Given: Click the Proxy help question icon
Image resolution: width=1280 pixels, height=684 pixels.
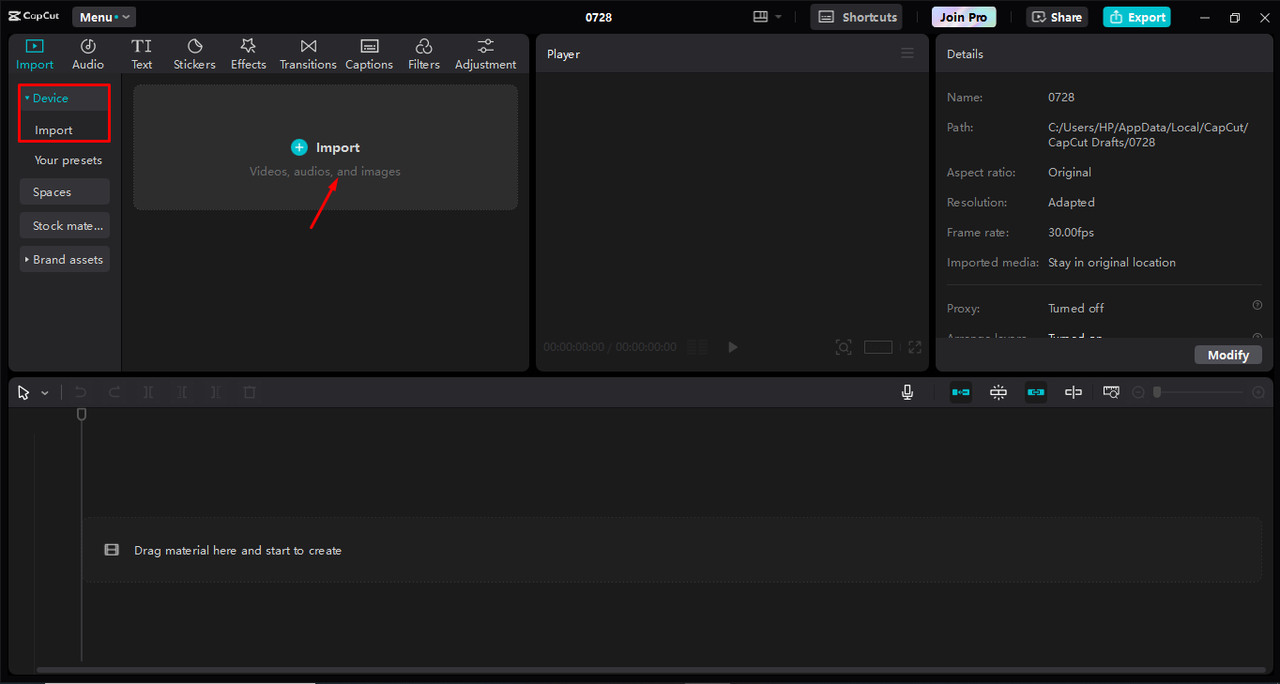Looking at the screenshot, I should [1257, 306].
